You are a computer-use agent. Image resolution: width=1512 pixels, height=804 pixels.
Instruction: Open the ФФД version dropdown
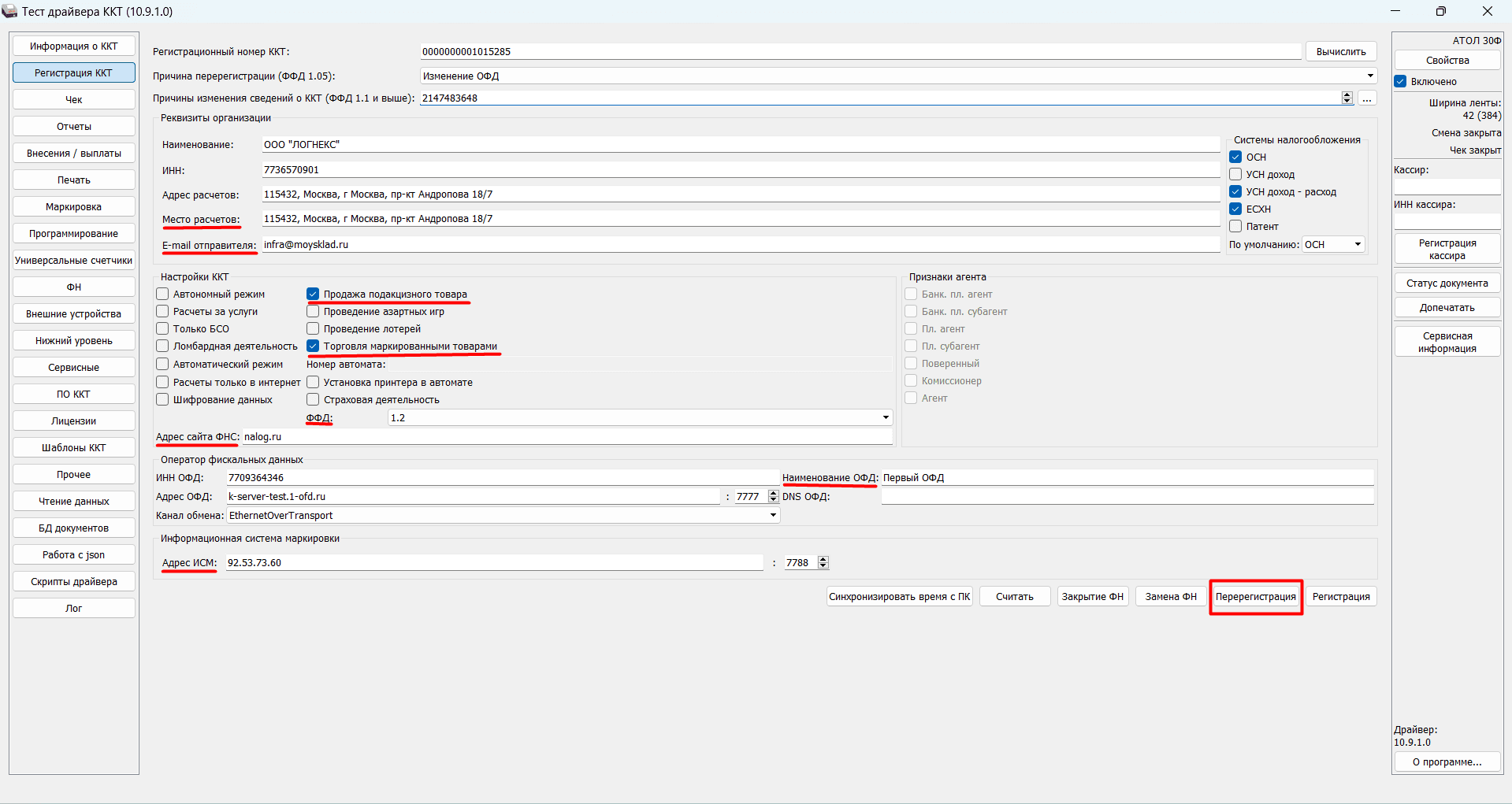point(886,417)
